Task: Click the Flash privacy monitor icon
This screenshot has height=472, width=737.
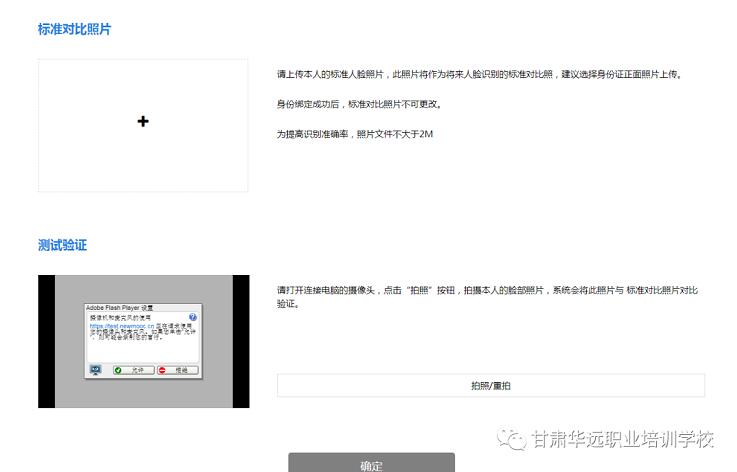Action: 96,369
